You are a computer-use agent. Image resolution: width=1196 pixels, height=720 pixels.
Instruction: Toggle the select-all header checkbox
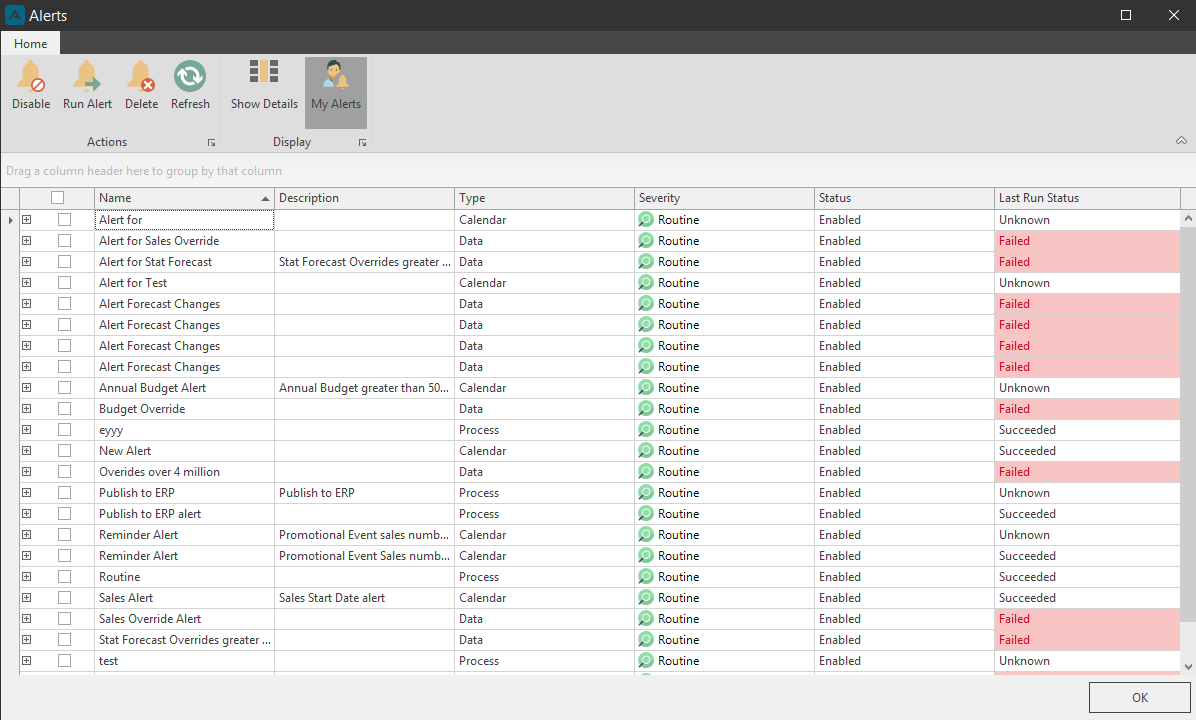[57, 198]
